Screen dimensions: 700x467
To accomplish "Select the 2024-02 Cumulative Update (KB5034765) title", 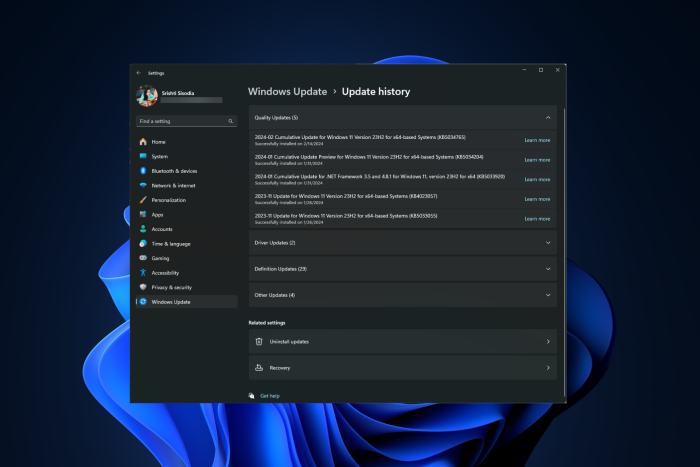I will pos(360,137).
